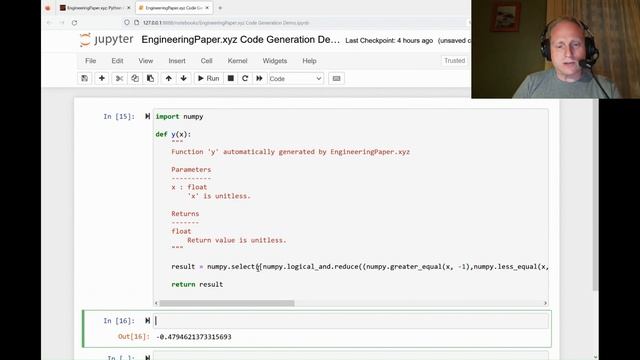Viewport: 640px width, 360px height.
Task: Open a new browser tab with plus
Action: (220, 8)
